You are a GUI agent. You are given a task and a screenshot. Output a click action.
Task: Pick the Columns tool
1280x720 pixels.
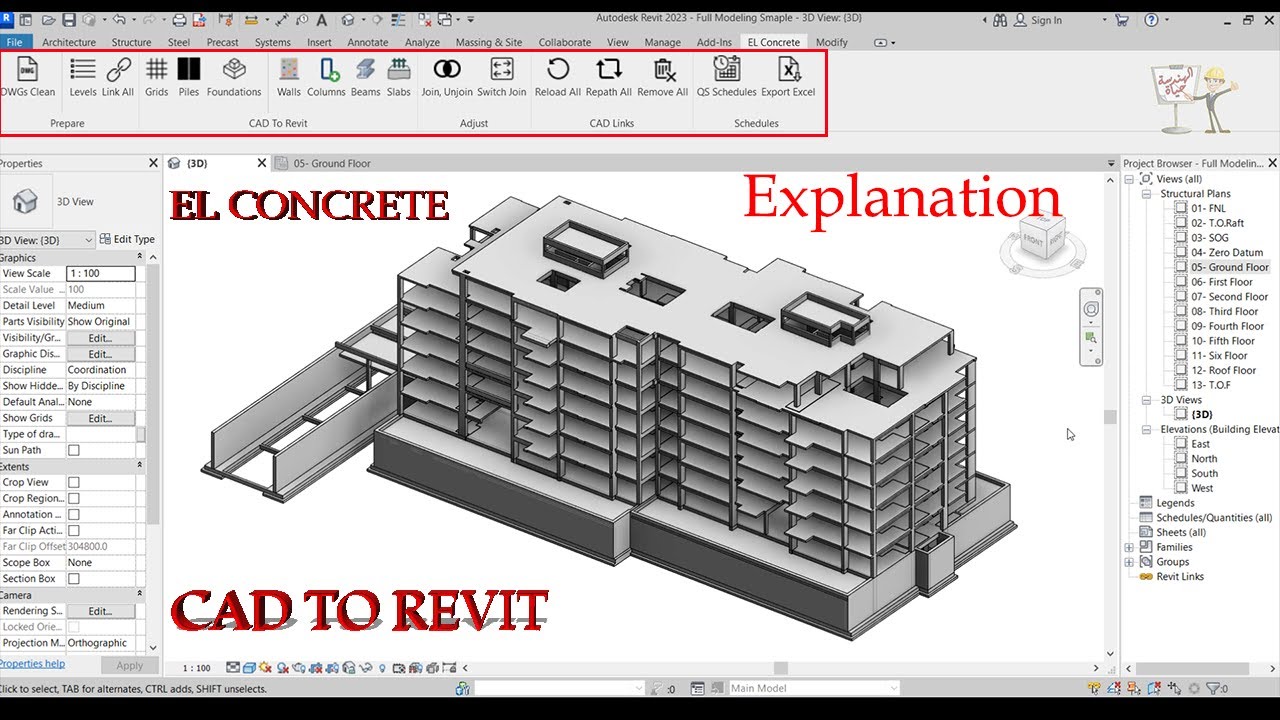(x=326, y=77)
